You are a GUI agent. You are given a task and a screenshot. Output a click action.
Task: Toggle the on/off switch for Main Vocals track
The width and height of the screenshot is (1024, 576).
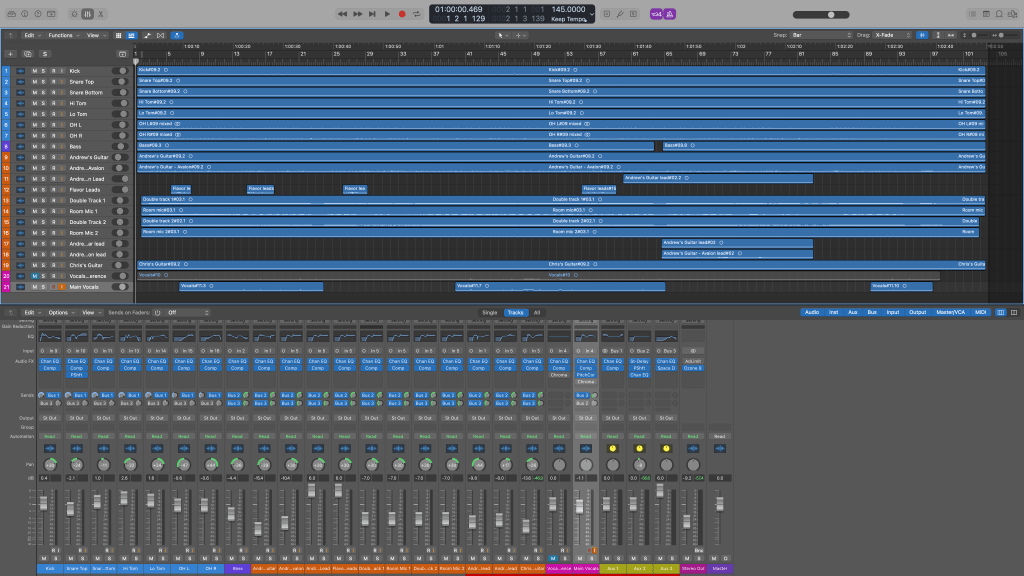tap(122, 287)
